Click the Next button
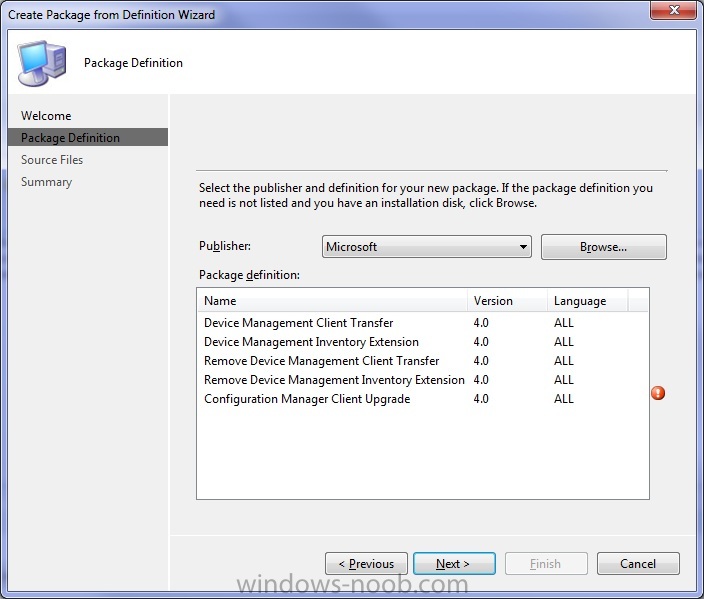This screenshot has width=704, height=599. pos(454,564)
